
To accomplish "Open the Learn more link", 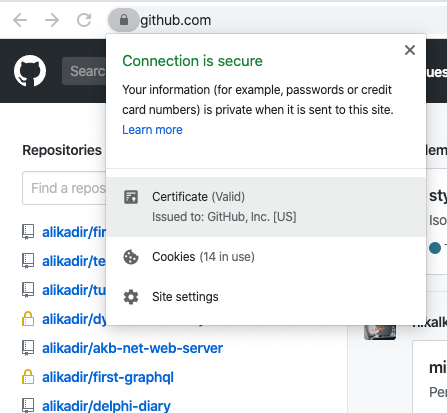I will point(152,130).
